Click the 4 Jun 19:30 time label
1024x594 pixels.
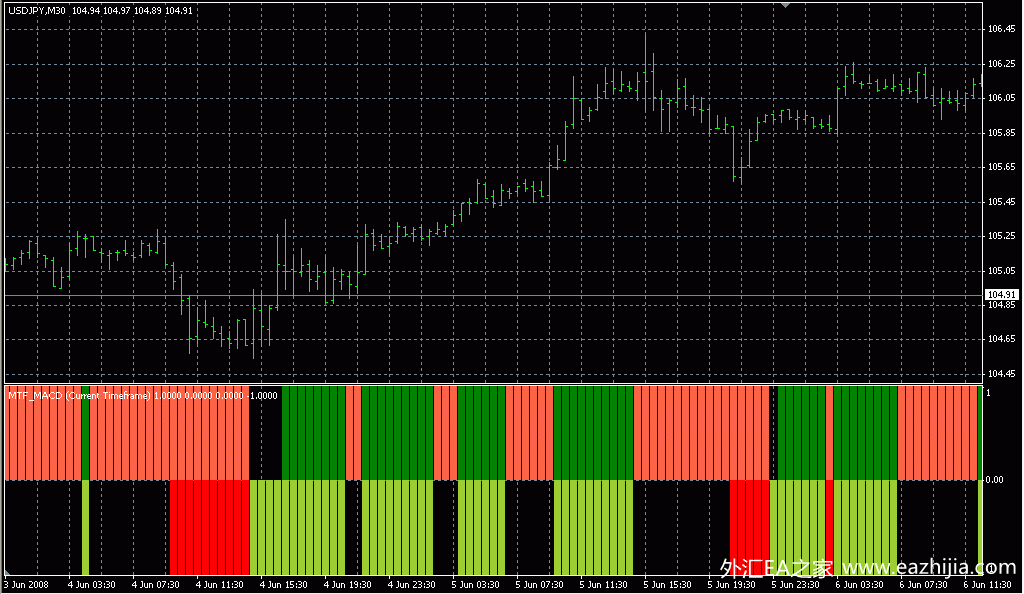point(347,585)
